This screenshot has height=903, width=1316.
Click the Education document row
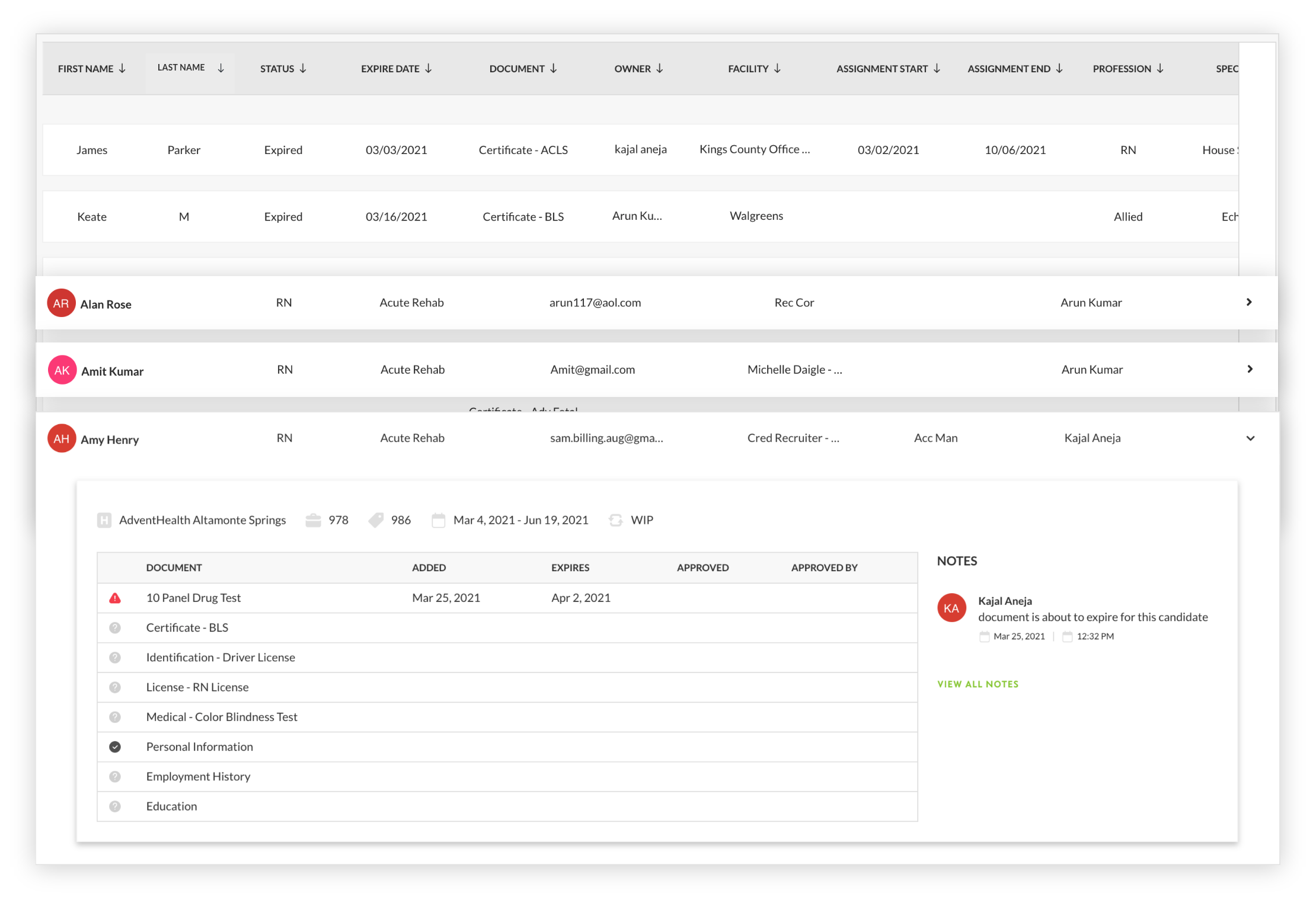coord(171,806)
